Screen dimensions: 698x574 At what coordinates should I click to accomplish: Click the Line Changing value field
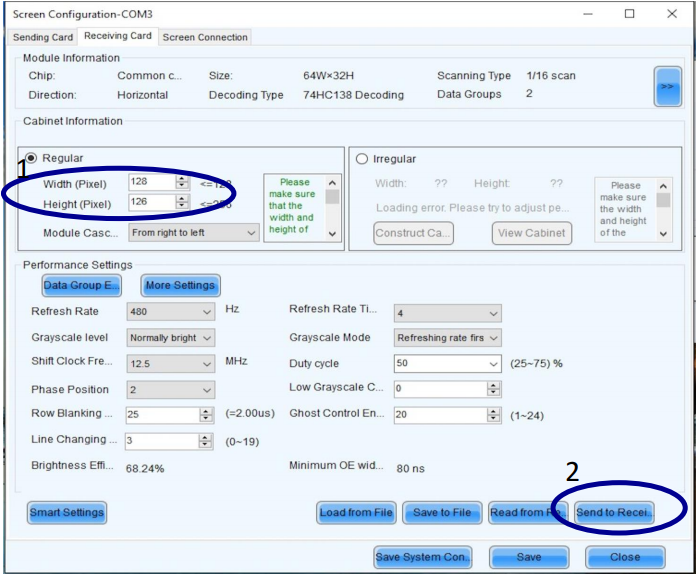(x=162, y=441)
